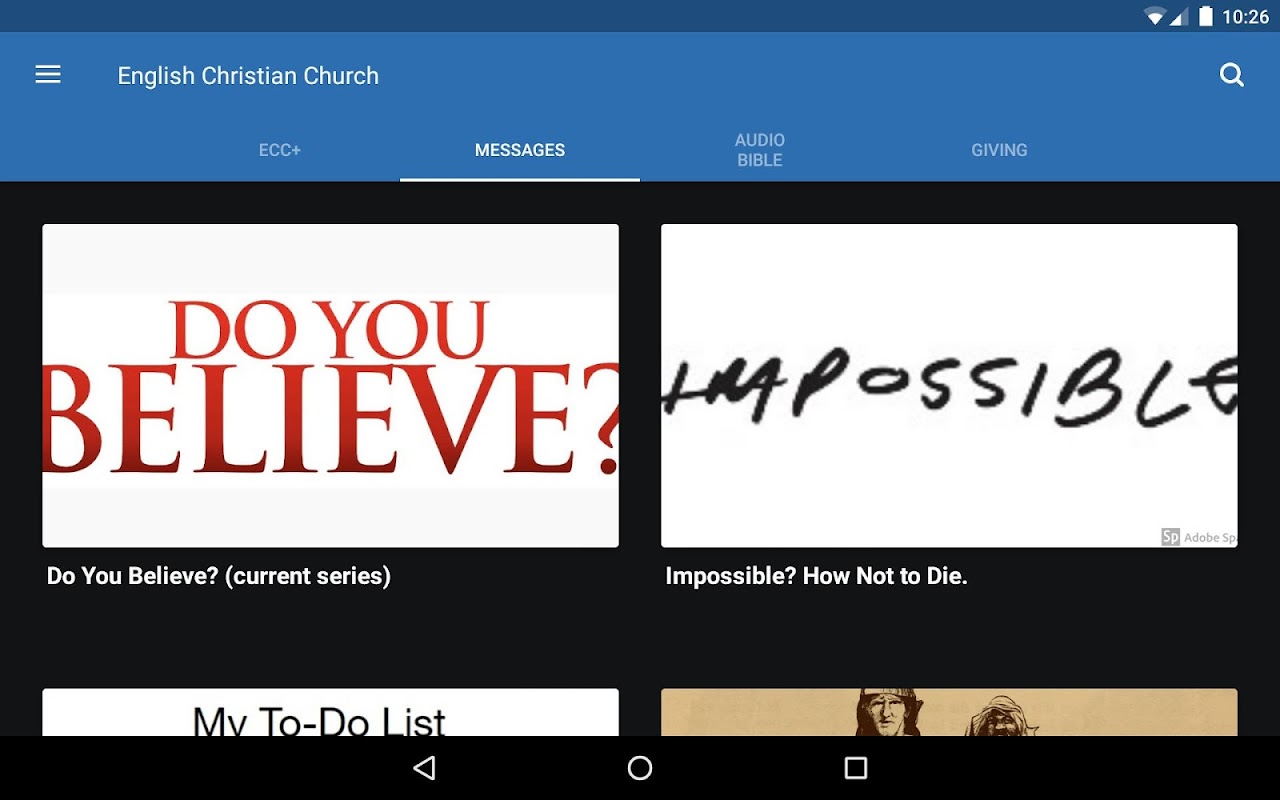Select the My To-Do List thumbnail
Viewport: 1280px width, 800px height.
[330, 712]
